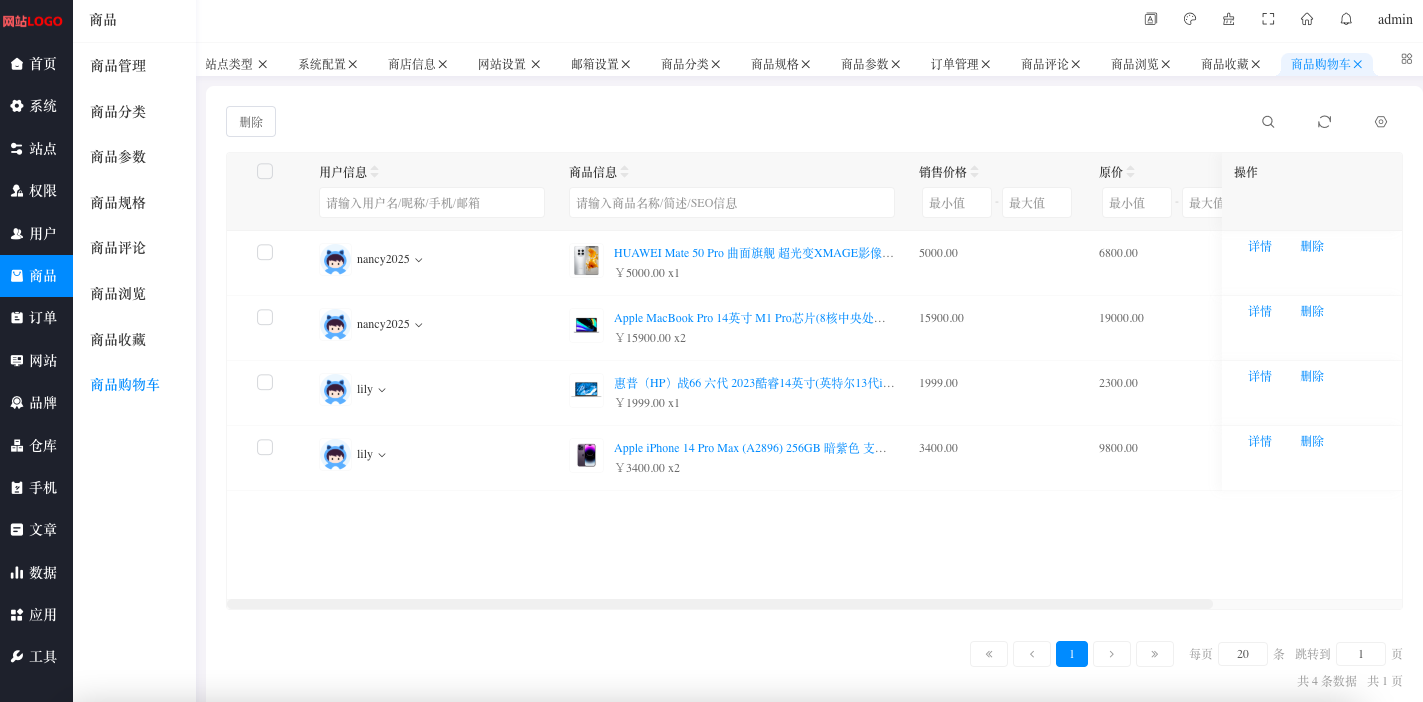Open the 品牌 sidebar item
The image size is (1423, 702).
(36, 403)
